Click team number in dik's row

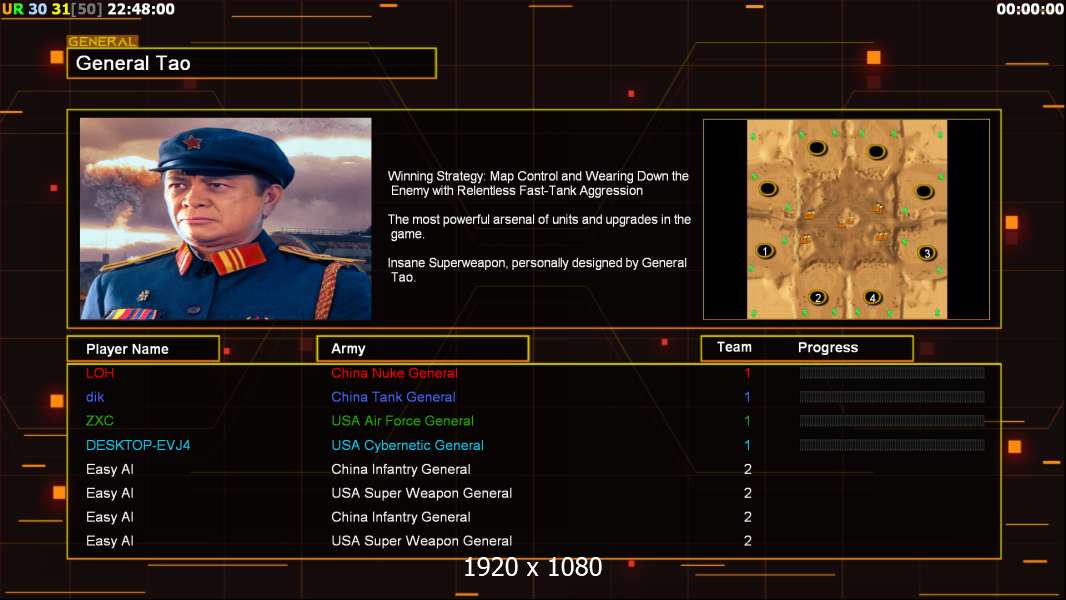(x=747, y=397)
